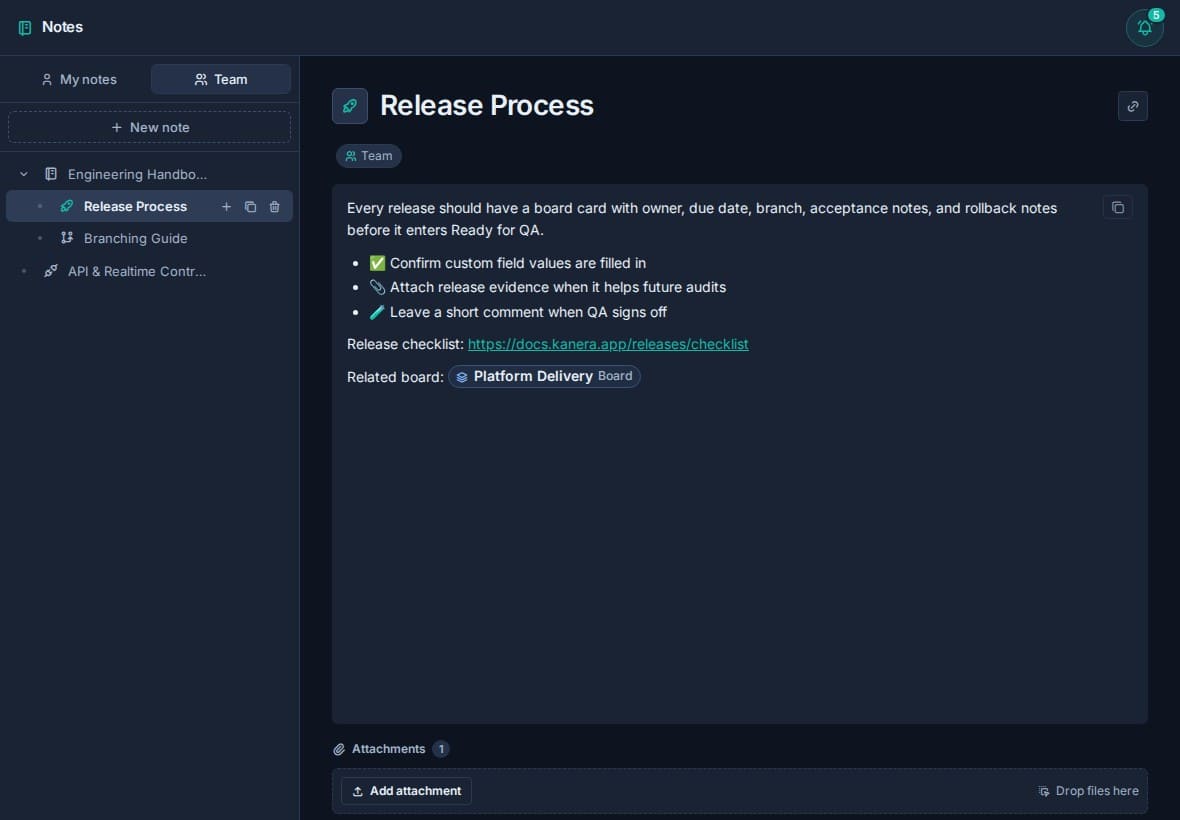Switch to My notes tab
The image size is (1180, 820).
click(79, 79)
